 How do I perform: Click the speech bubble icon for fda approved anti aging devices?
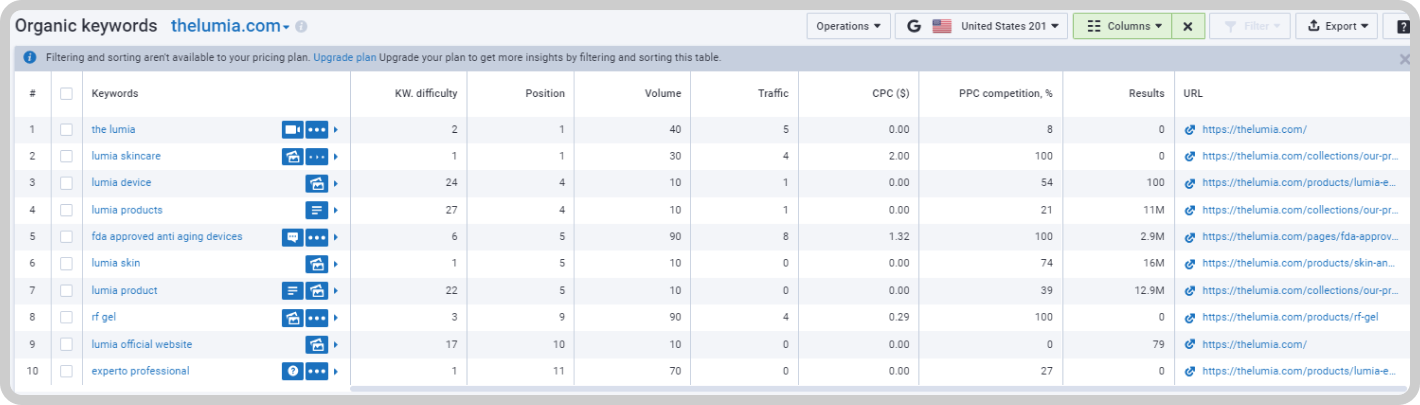click(292, 237)
